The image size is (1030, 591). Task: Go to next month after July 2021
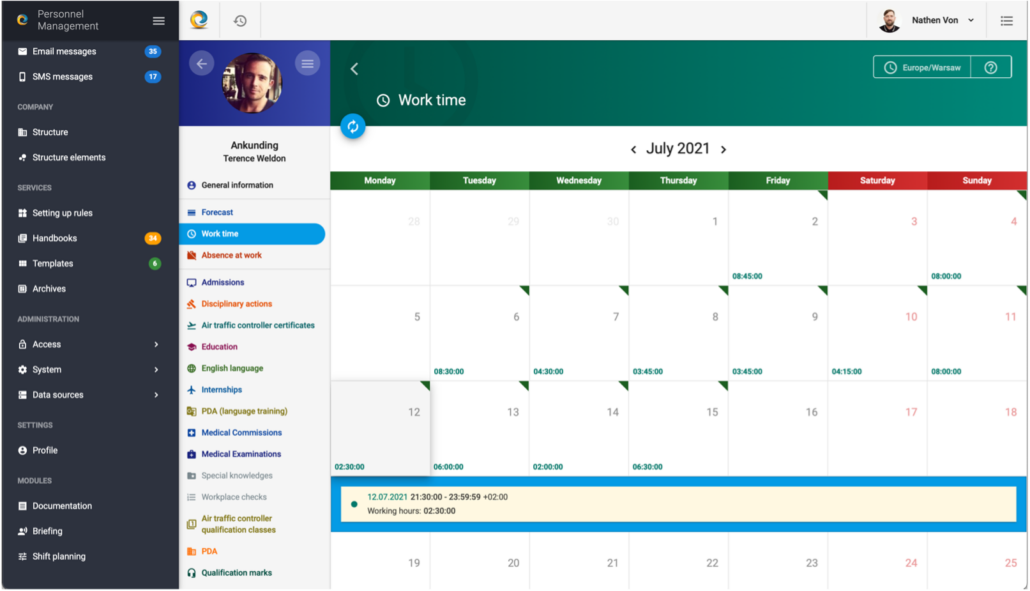[723, 149]
